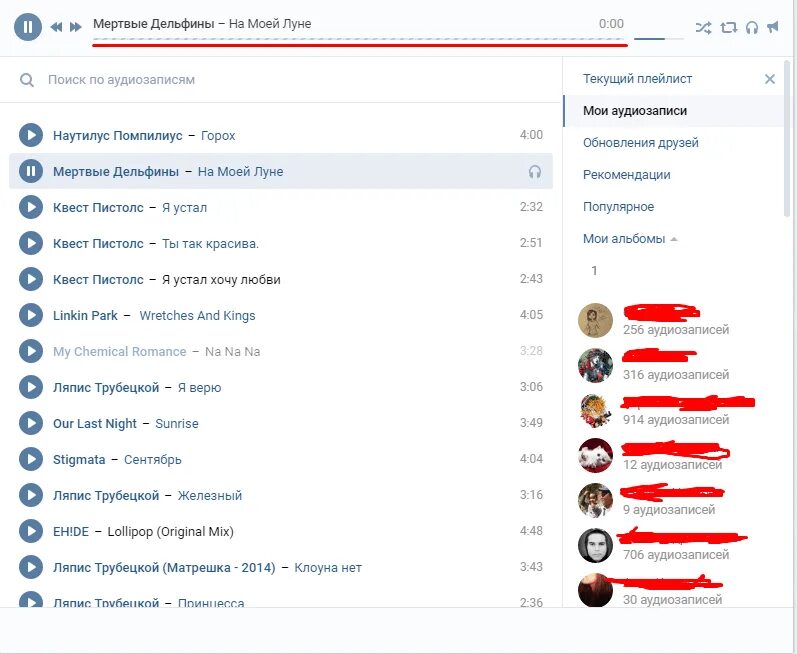Image resolution: width=797 pixels, height=654 pixels.
Task: Open Текущий плейлист tab
Action: pos(637,79)
